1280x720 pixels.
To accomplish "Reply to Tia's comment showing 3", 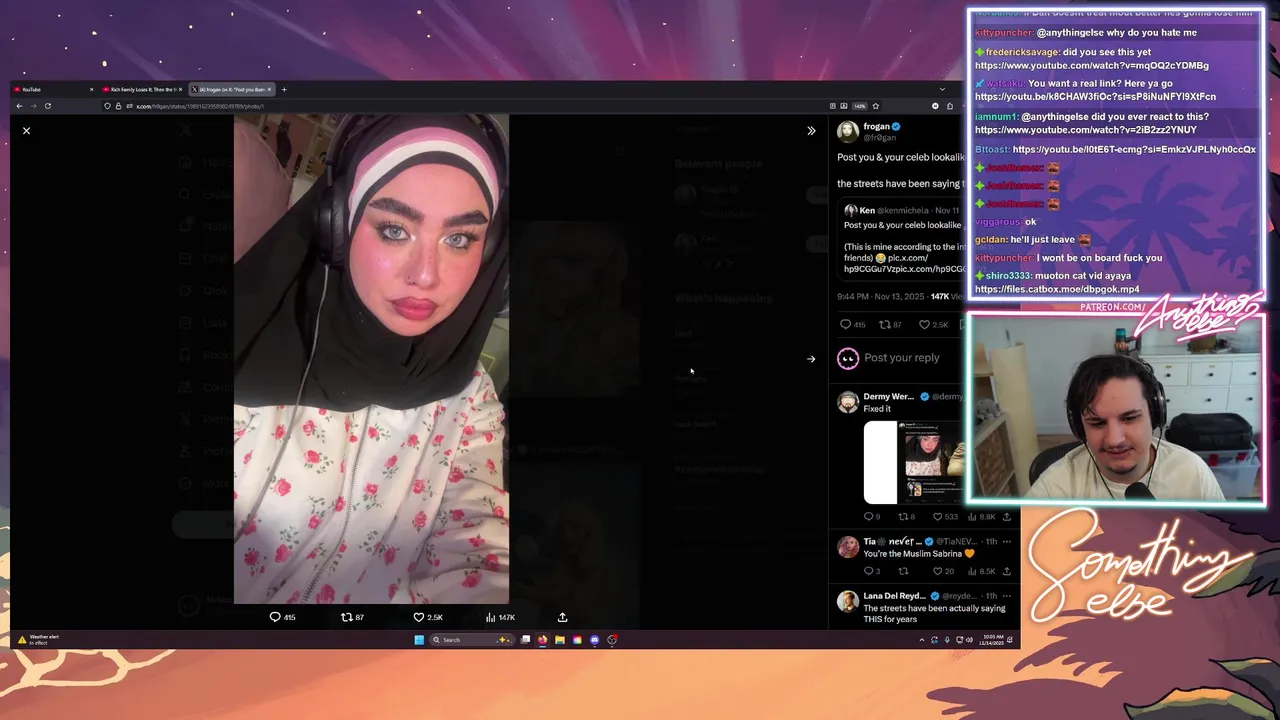I will click(868, 571).
